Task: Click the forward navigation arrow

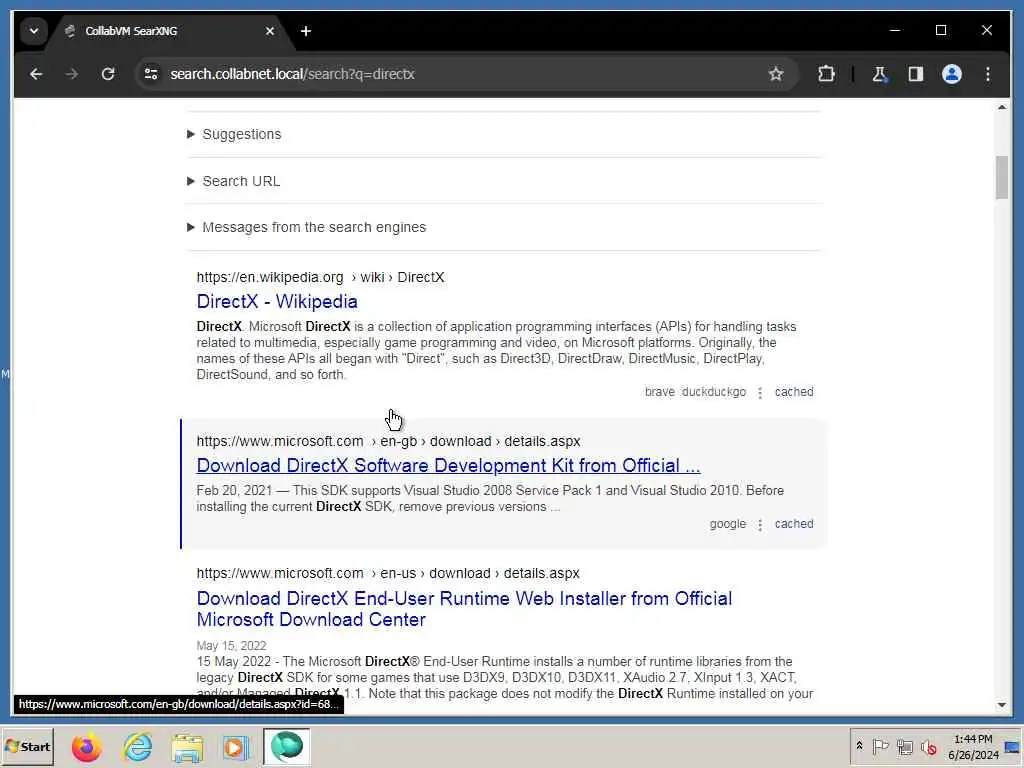Action: 71,74
